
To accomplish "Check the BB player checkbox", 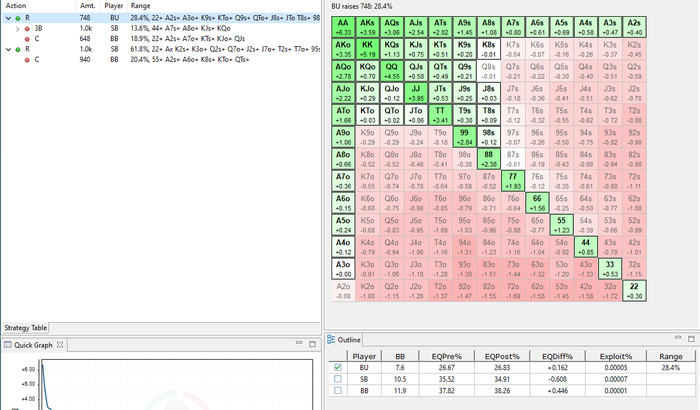I will 338,390.
